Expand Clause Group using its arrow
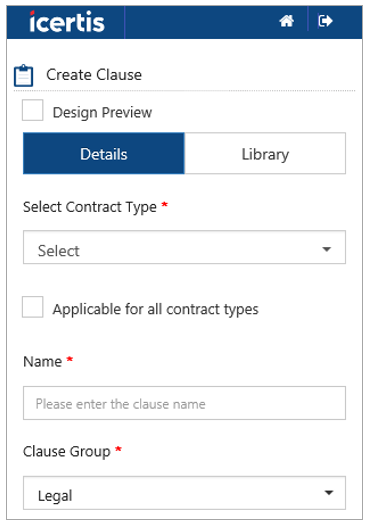371x526 pixels. [x=329, y=492]
